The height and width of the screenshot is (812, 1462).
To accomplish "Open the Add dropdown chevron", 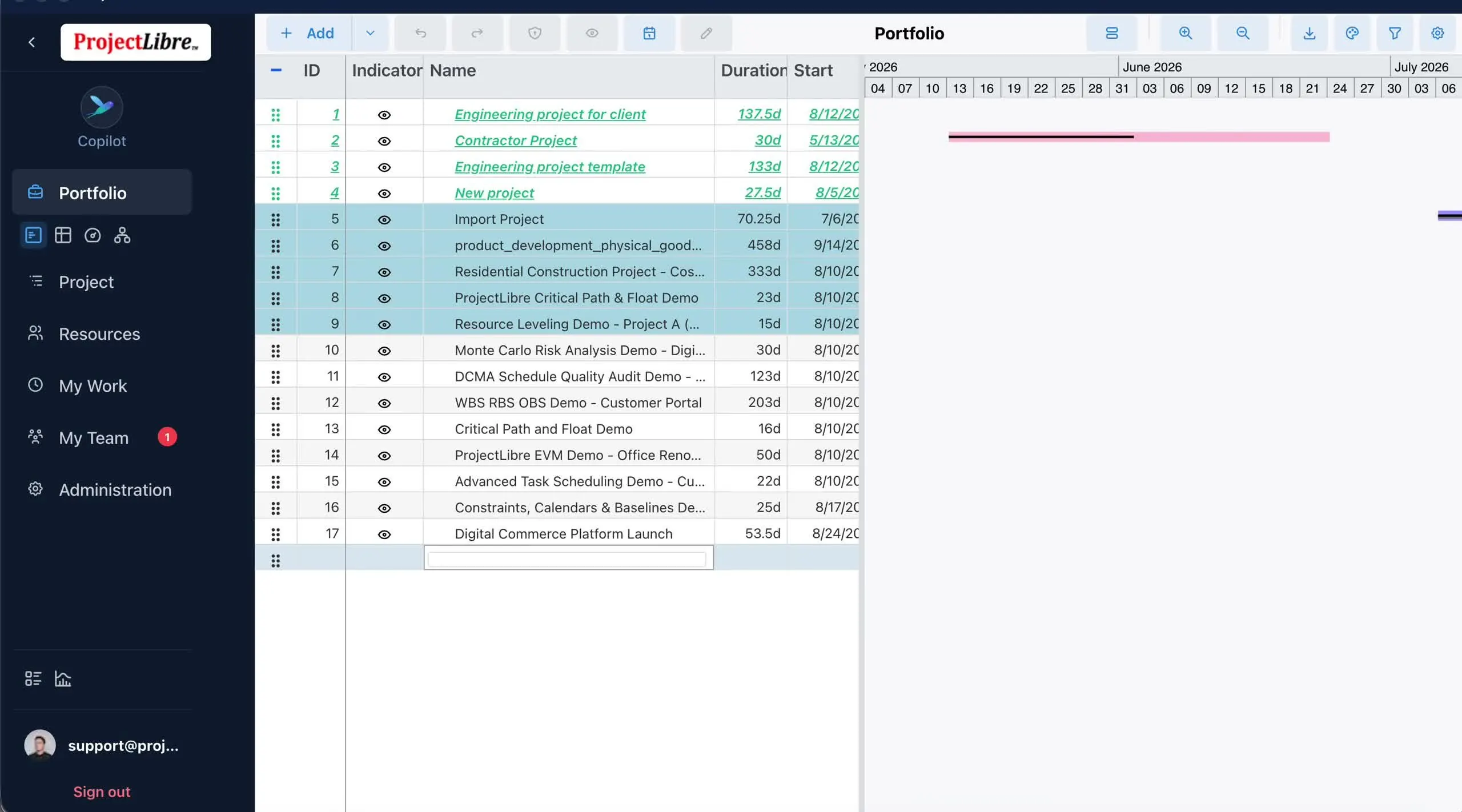I will tap(370, 33).
